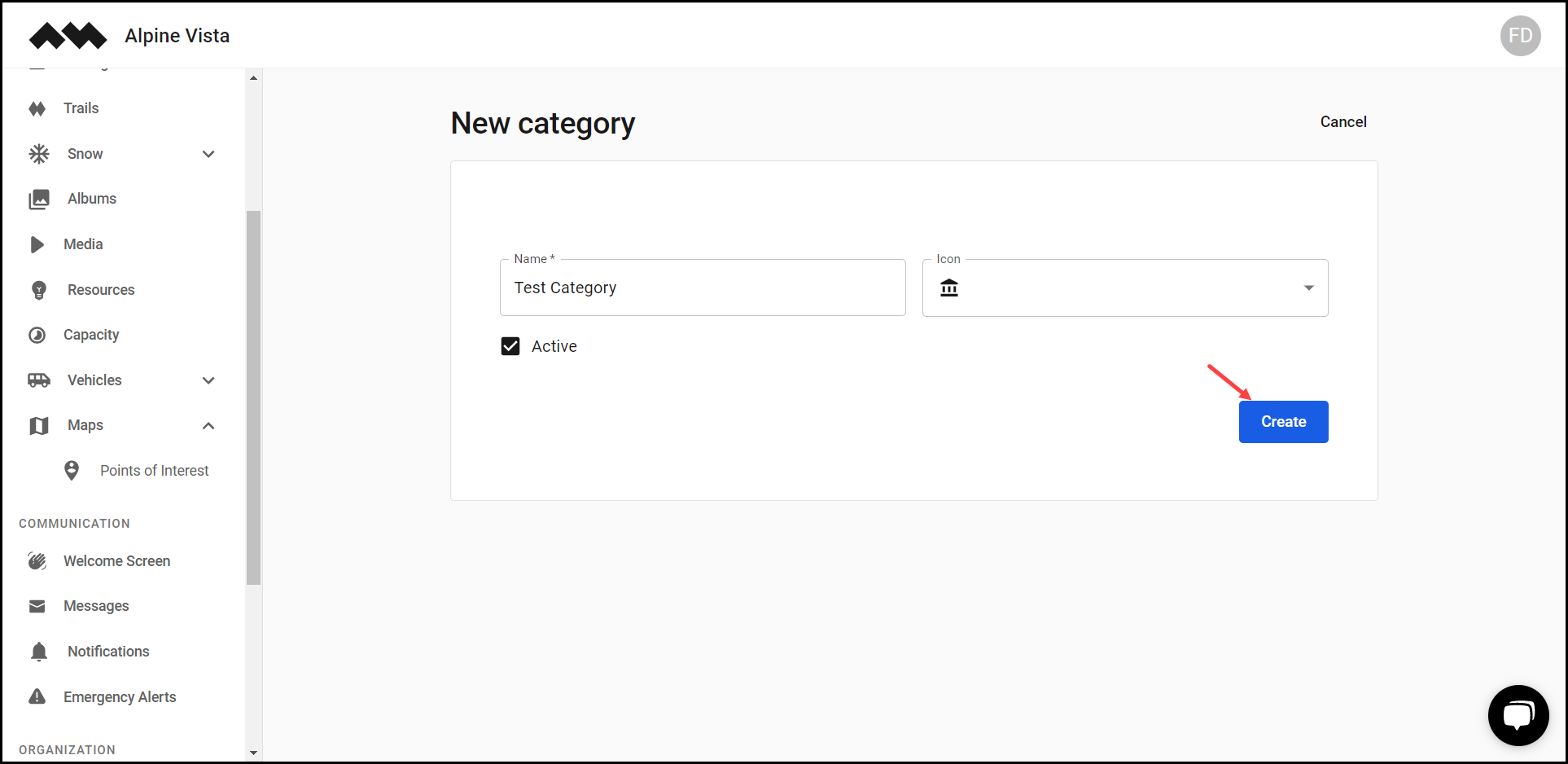This screenshot has height=764, width=1568.
Task: Open the Welcome Screen page
Action: click(116, 560)
